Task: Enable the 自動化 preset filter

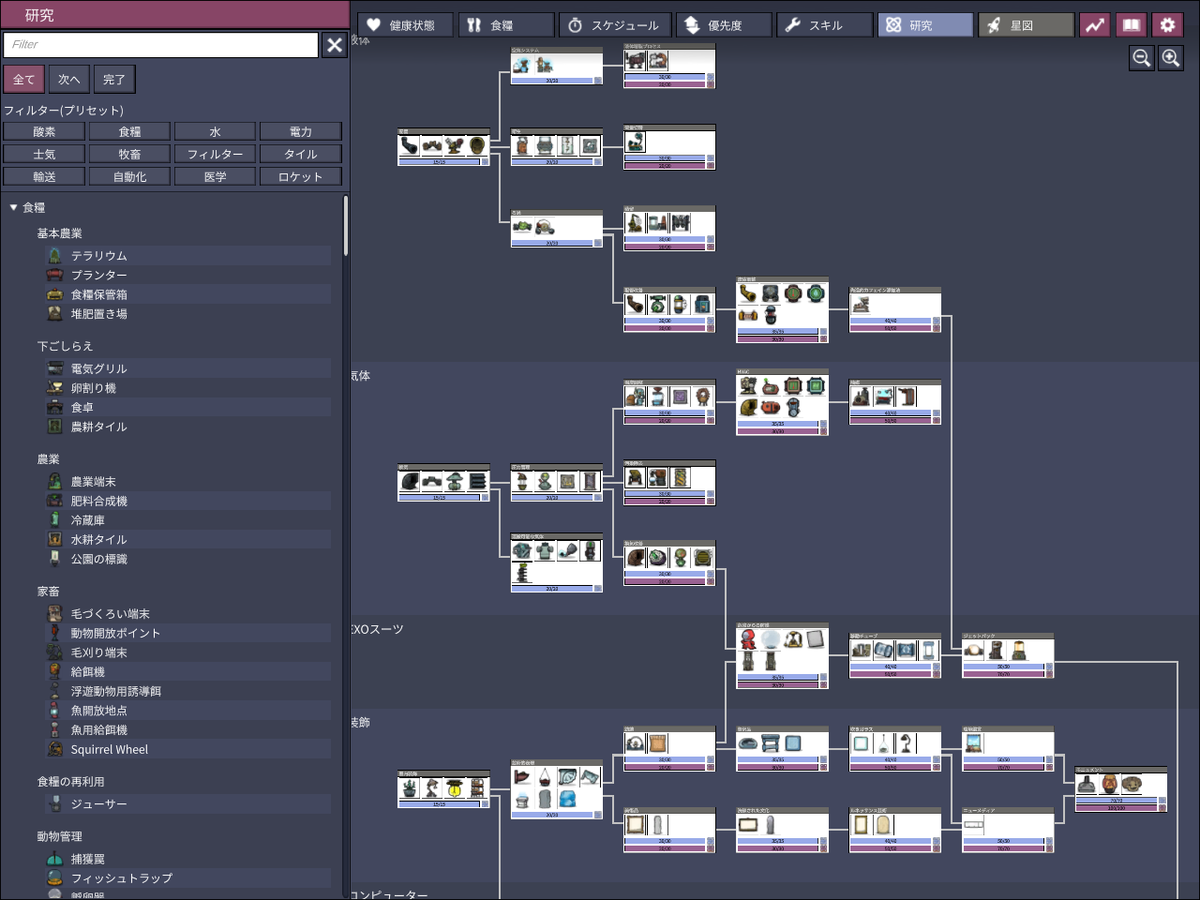Action: click(x=130, y=177)
